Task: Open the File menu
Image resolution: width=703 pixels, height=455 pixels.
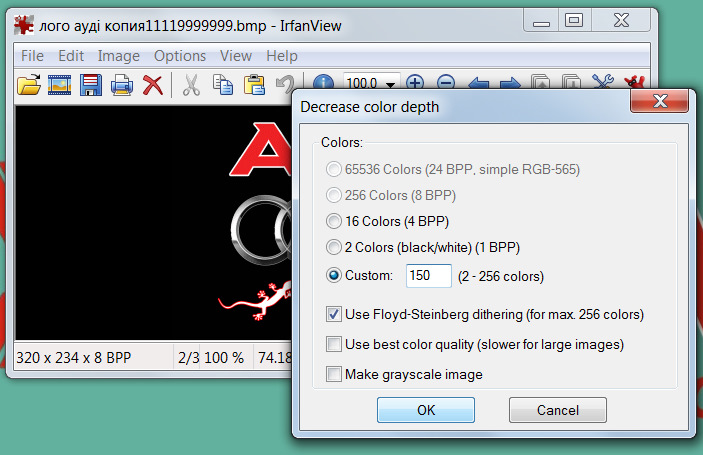Action: point(32,56)
